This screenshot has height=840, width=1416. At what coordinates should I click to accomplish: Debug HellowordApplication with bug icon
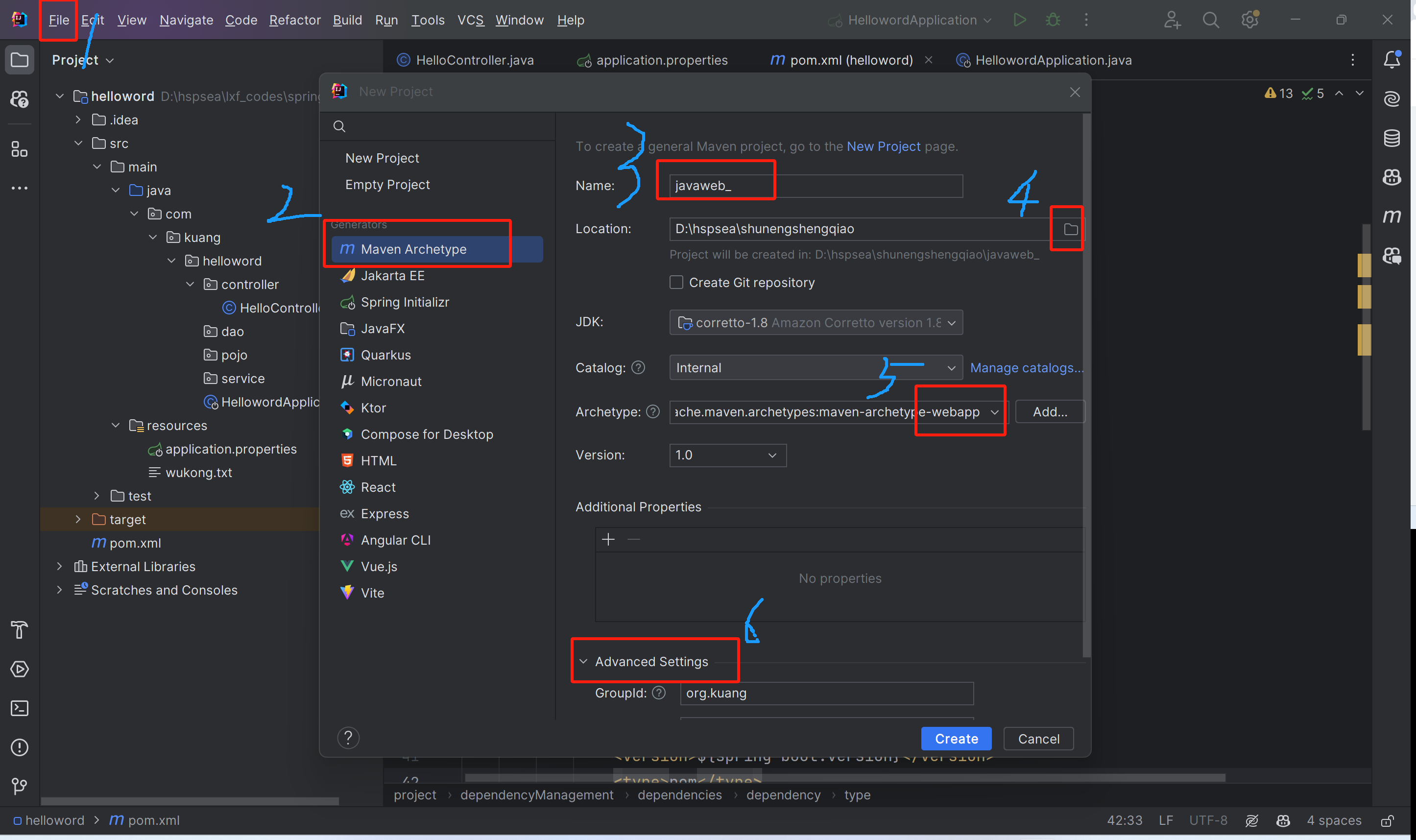point(1053,21)
